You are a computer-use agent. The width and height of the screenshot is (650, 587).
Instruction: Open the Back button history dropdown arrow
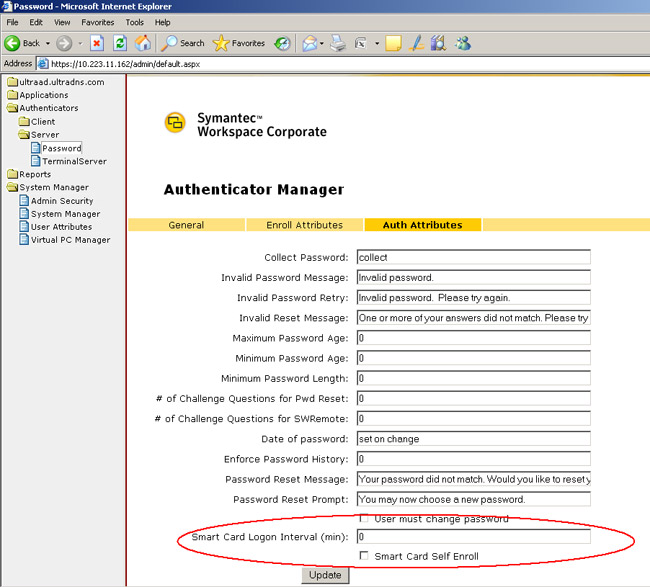(x=46, y=43)
